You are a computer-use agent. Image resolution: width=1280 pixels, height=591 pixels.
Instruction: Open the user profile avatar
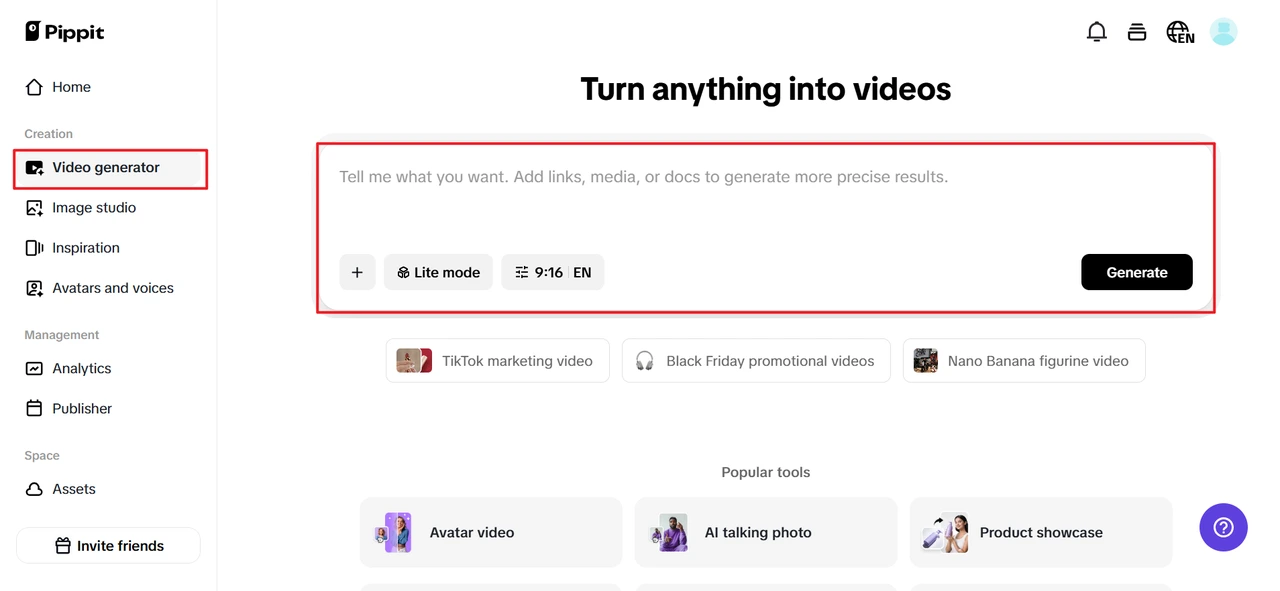1223,32
